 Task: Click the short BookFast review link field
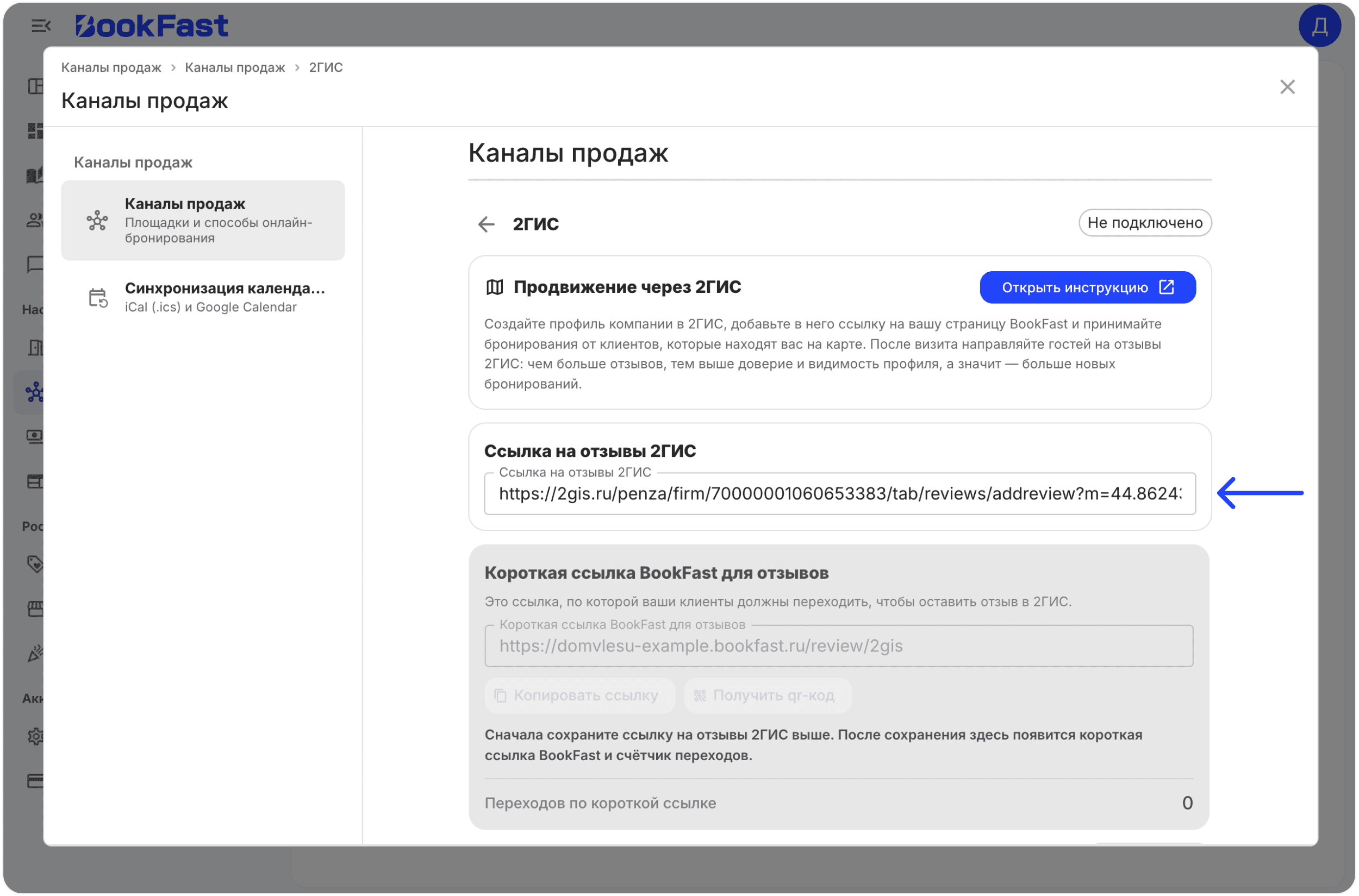click(839, 646)
